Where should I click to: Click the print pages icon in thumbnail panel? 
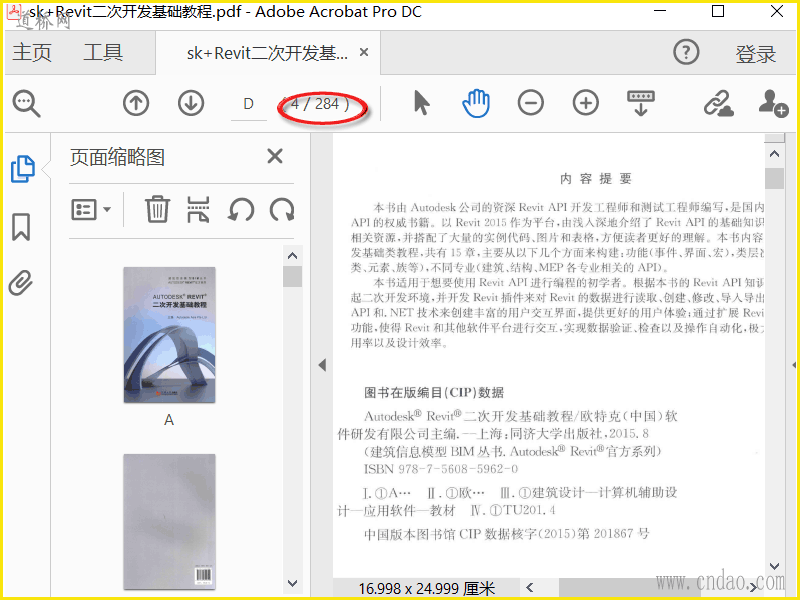pyautogui.click(x=198, y=209)
